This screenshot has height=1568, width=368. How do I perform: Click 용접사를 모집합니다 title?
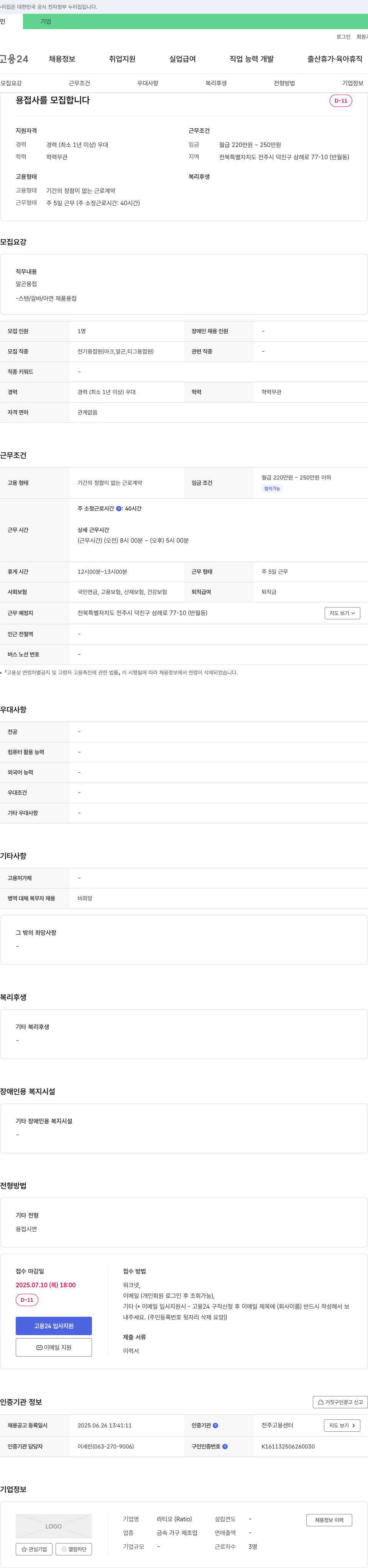click(53, 100)
